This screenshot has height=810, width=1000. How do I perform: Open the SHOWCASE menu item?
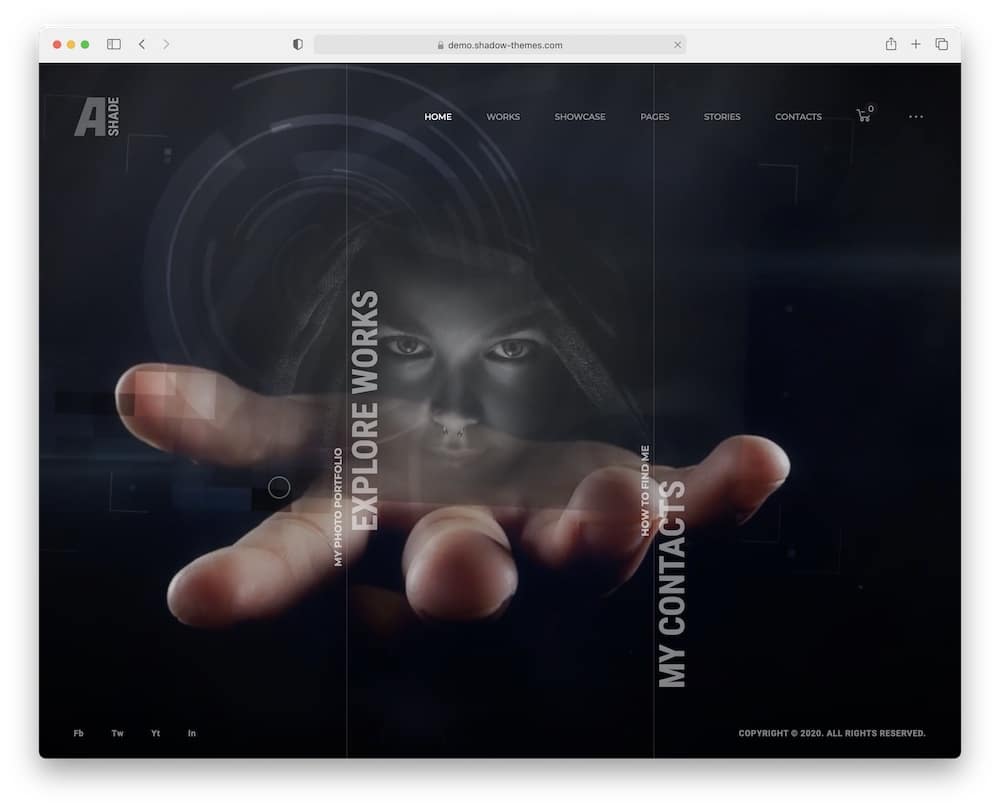[580, 117]
